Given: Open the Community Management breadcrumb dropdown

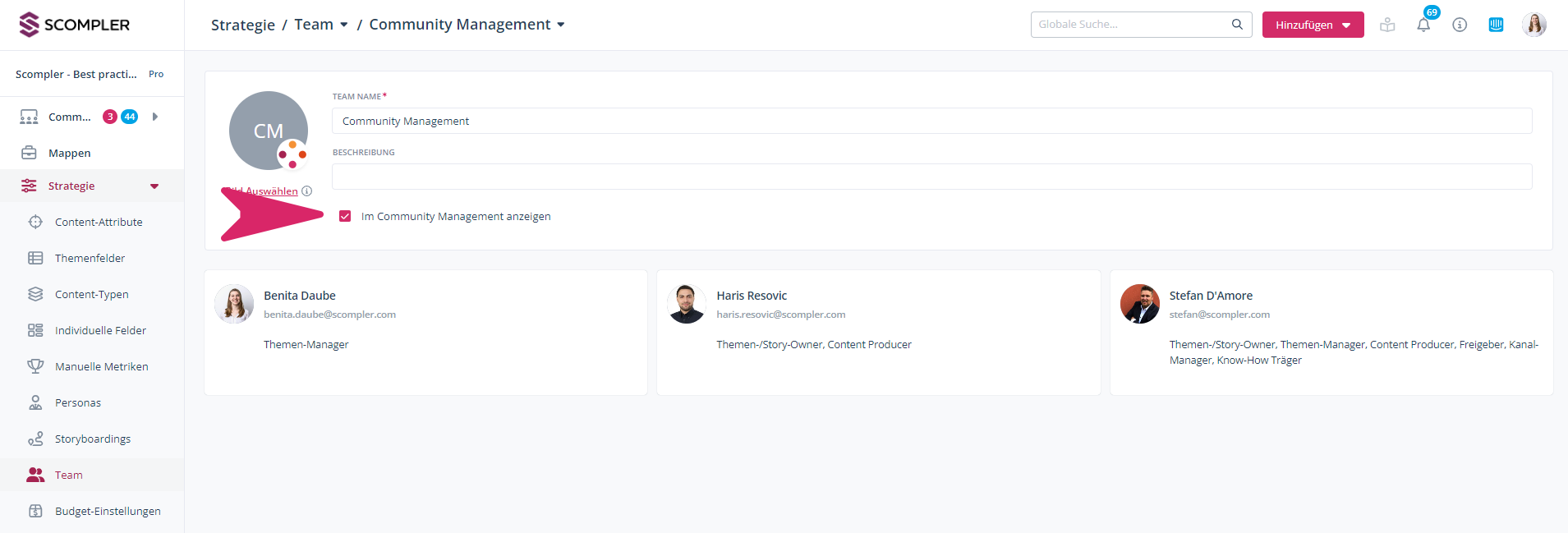Looking at the screenshot, I should coord(561,25).
